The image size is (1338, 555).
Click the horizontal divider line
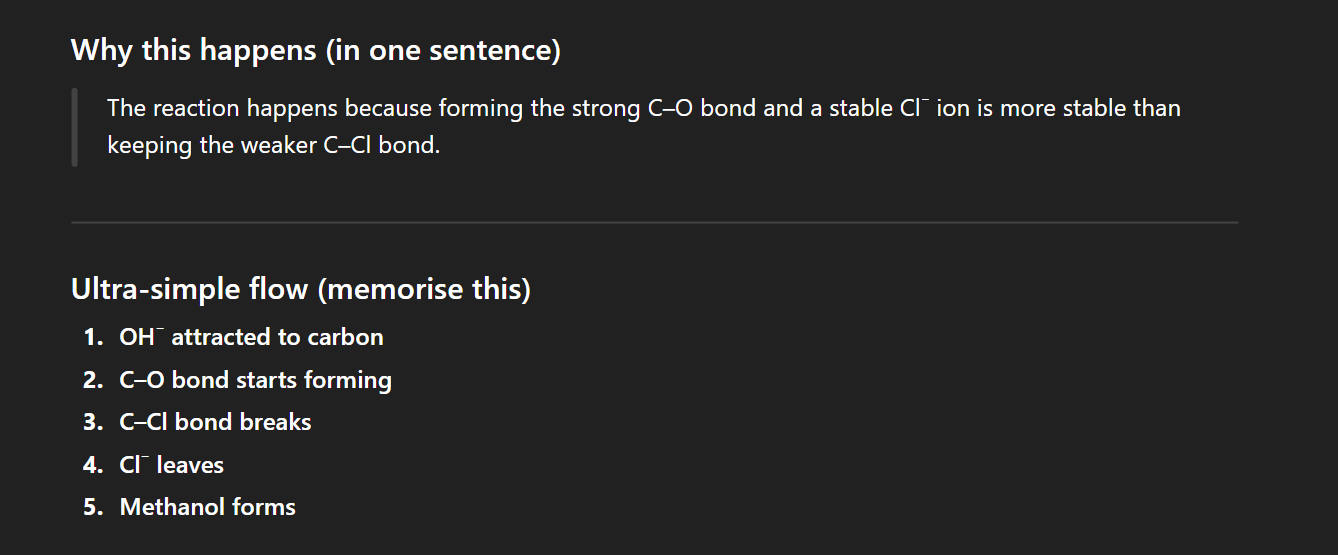[x=654, y=222]
